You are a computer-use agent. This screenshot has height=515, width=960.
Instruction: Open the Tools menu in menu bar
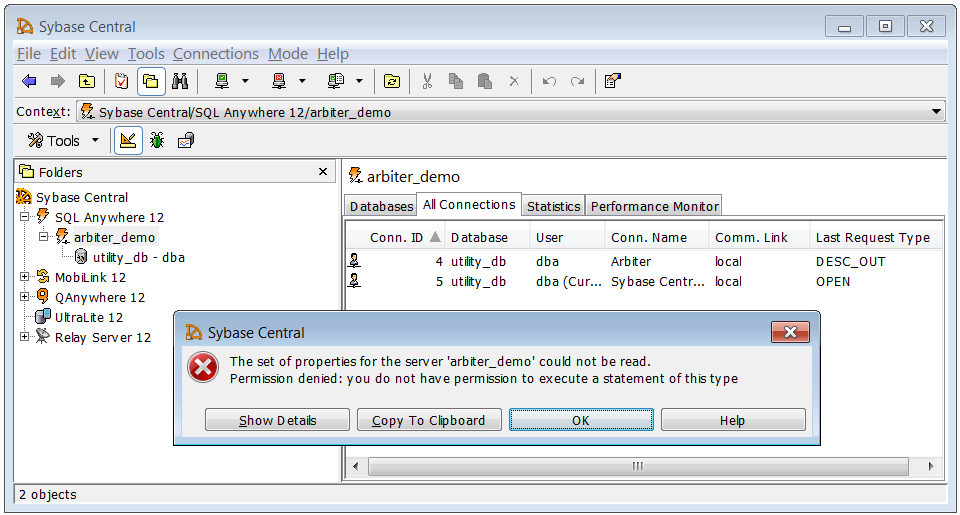146,54
